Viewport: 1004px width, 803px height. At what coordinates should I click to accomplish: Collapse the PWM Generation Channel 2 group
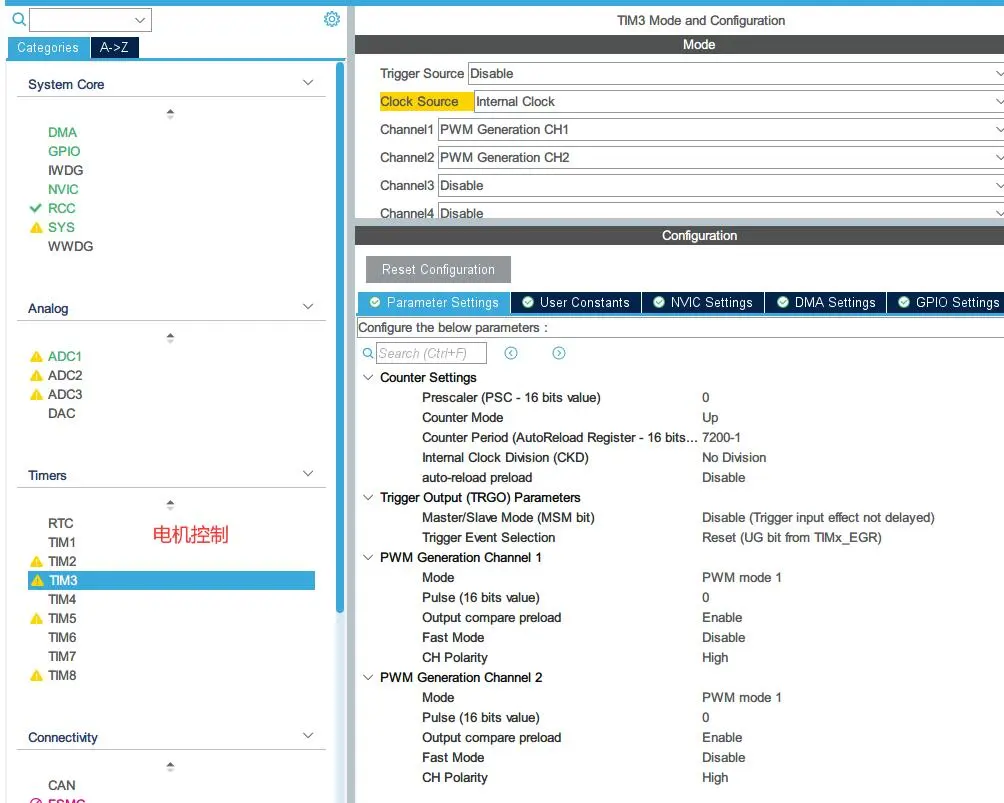(367, 678)
